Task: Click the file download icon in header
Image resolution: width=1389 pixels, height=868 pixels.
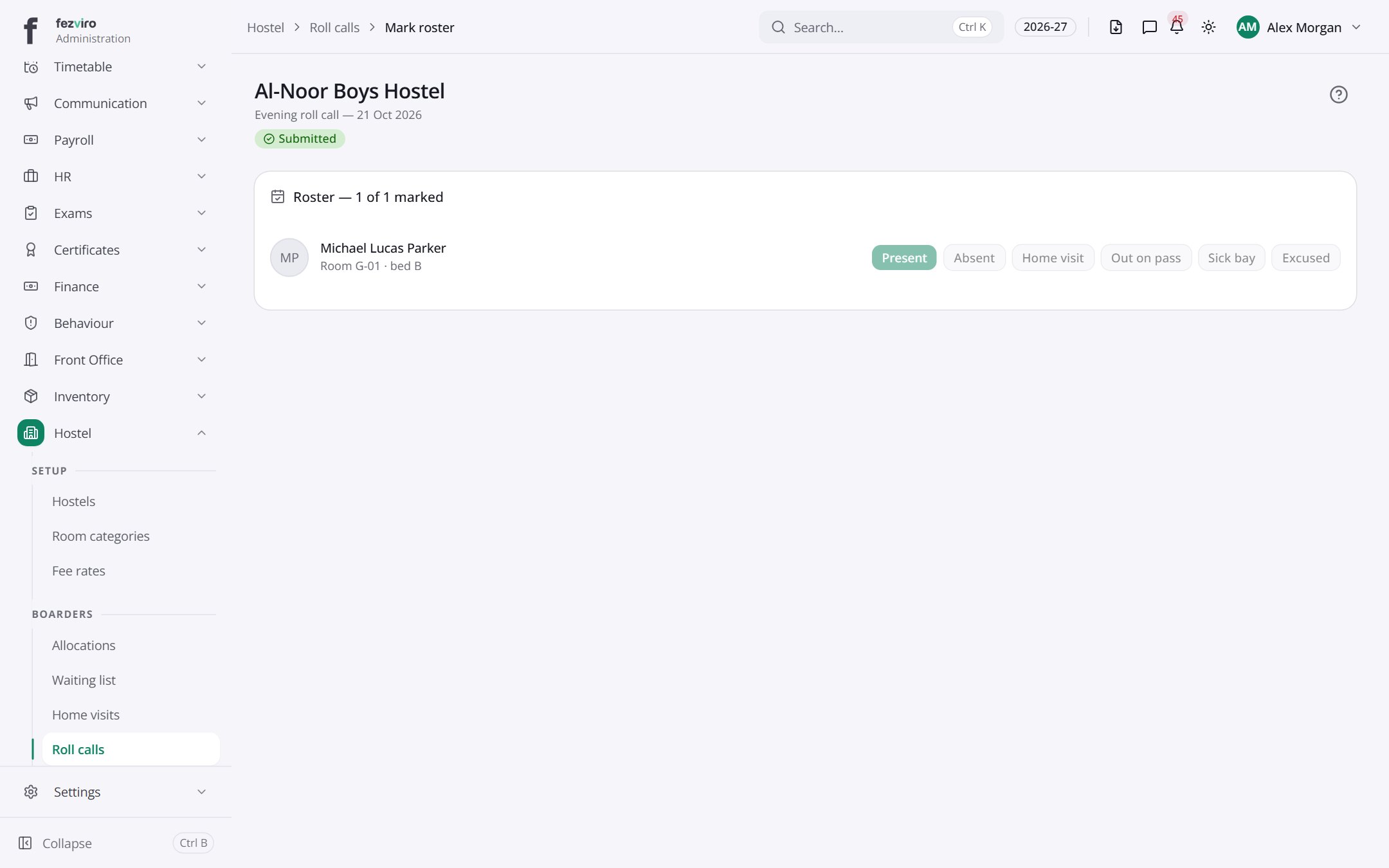Action: (x=1116, y=28)
